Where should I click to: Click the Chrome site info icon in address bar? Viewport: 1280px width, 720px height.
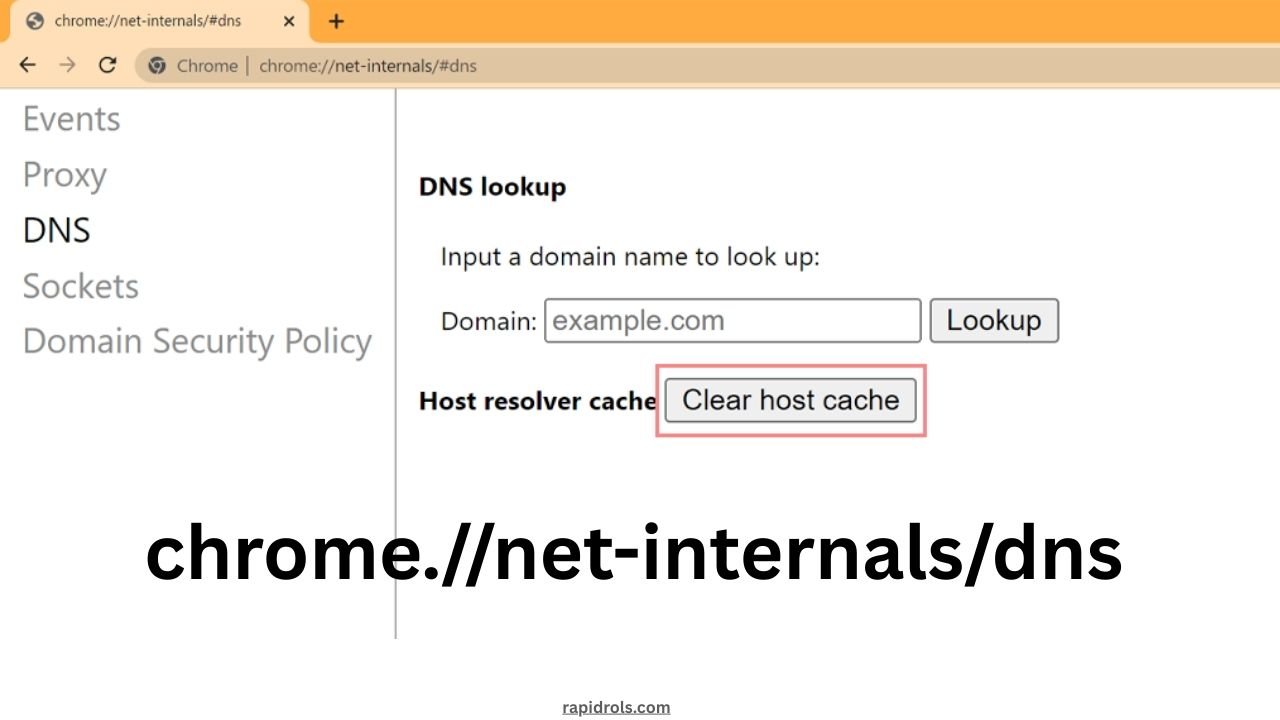pos(156,66)
